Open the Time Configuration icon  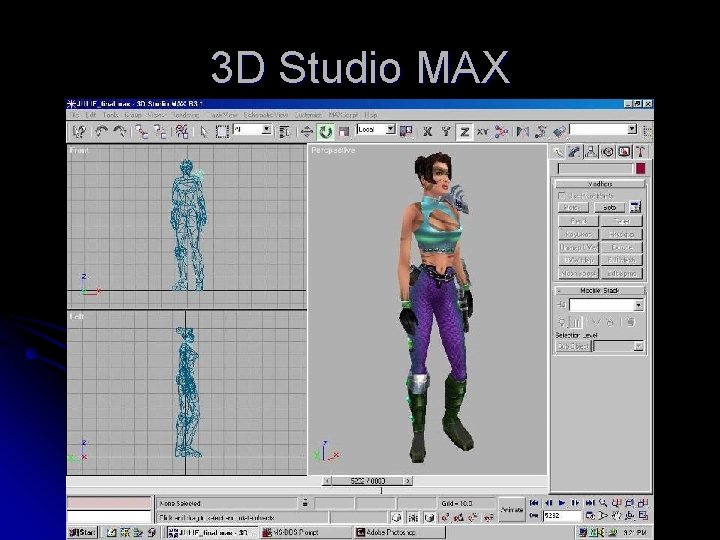(x=590, y=516)
